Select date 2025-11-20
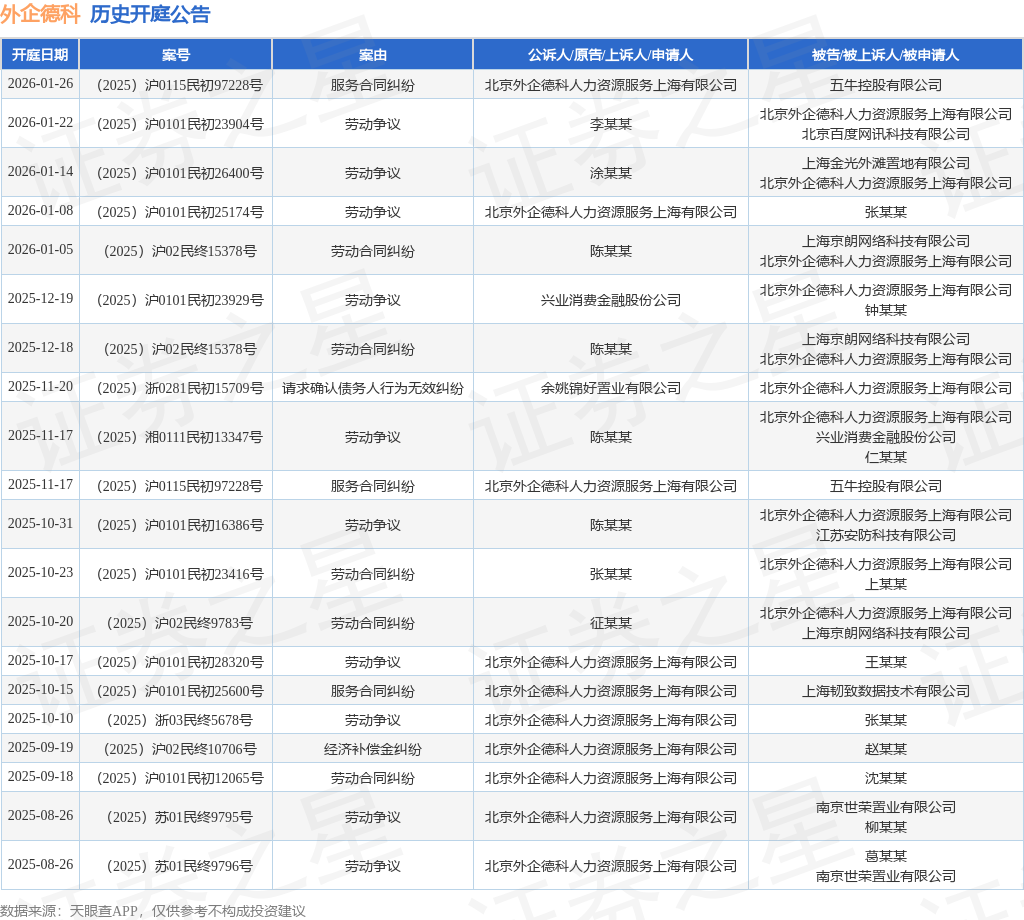The height and width of the screenshot is (920, 1024). [x=40, y=387]
